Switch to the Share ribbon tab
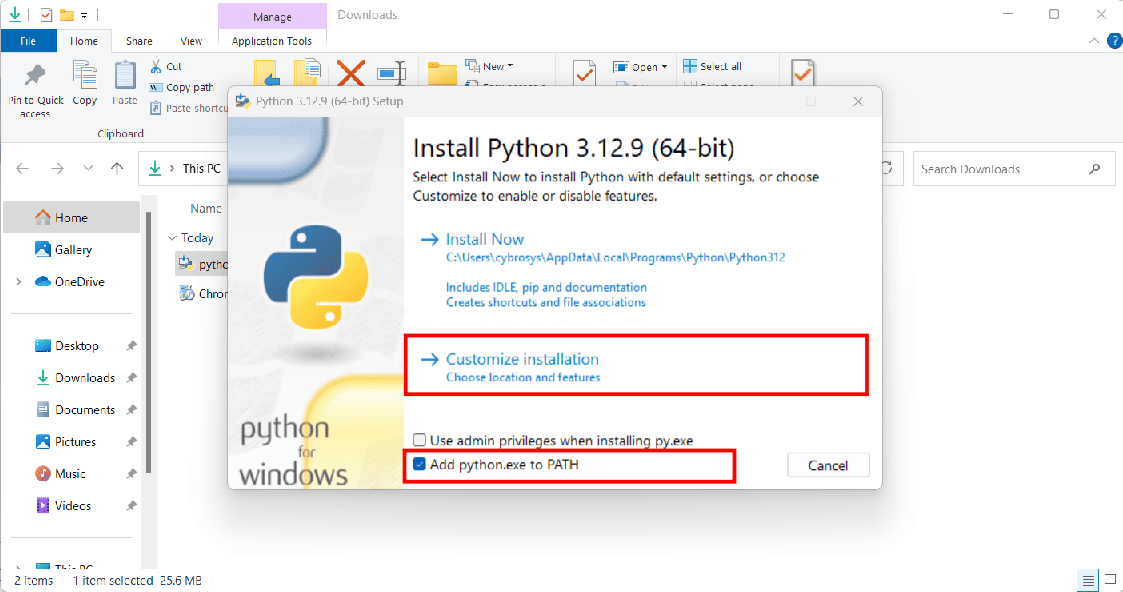This screenshot has width=1123, height=592. pyautogui.click(x=139, y=41)
